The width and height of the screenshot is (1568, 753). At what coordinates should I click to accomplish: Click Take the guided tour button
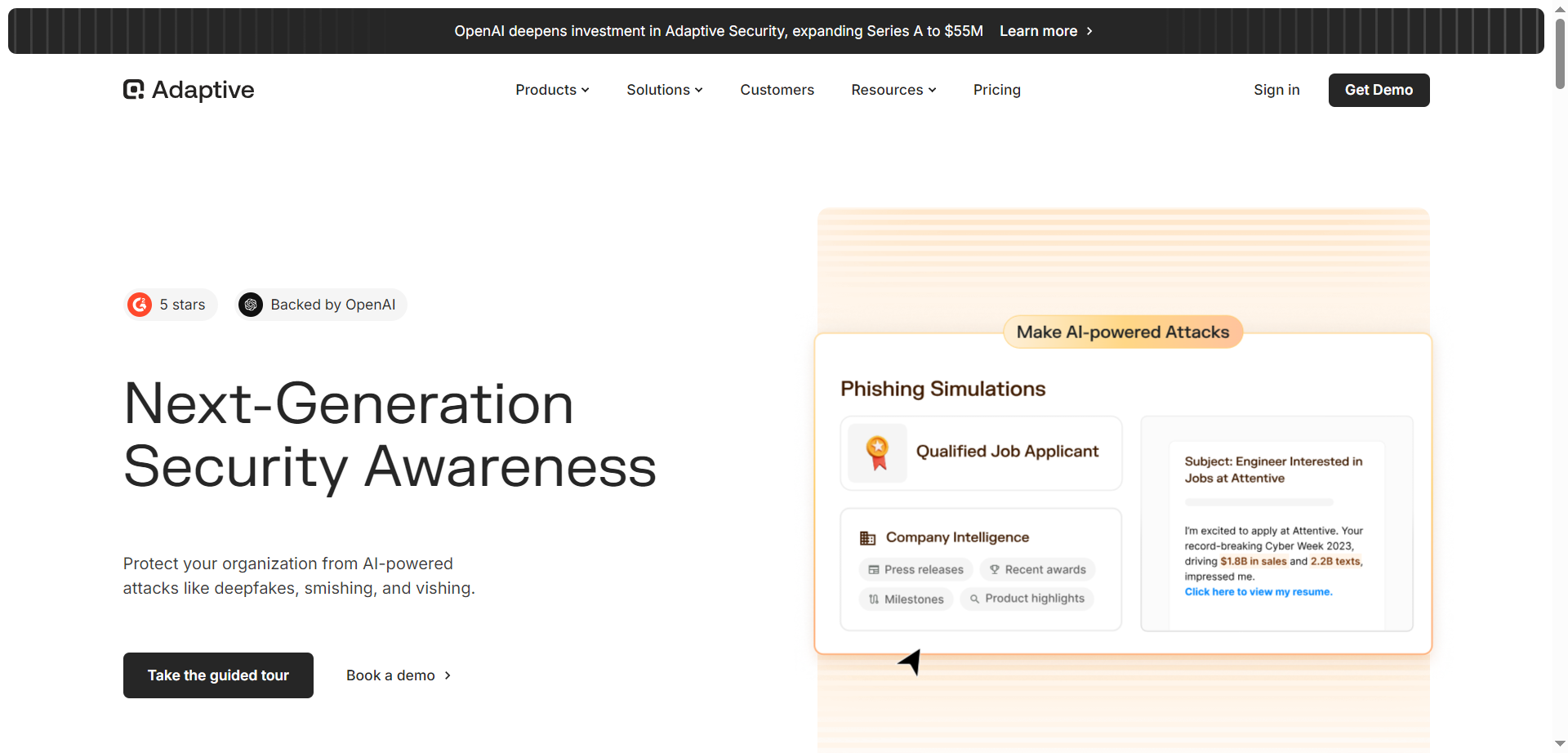point(218,675)
